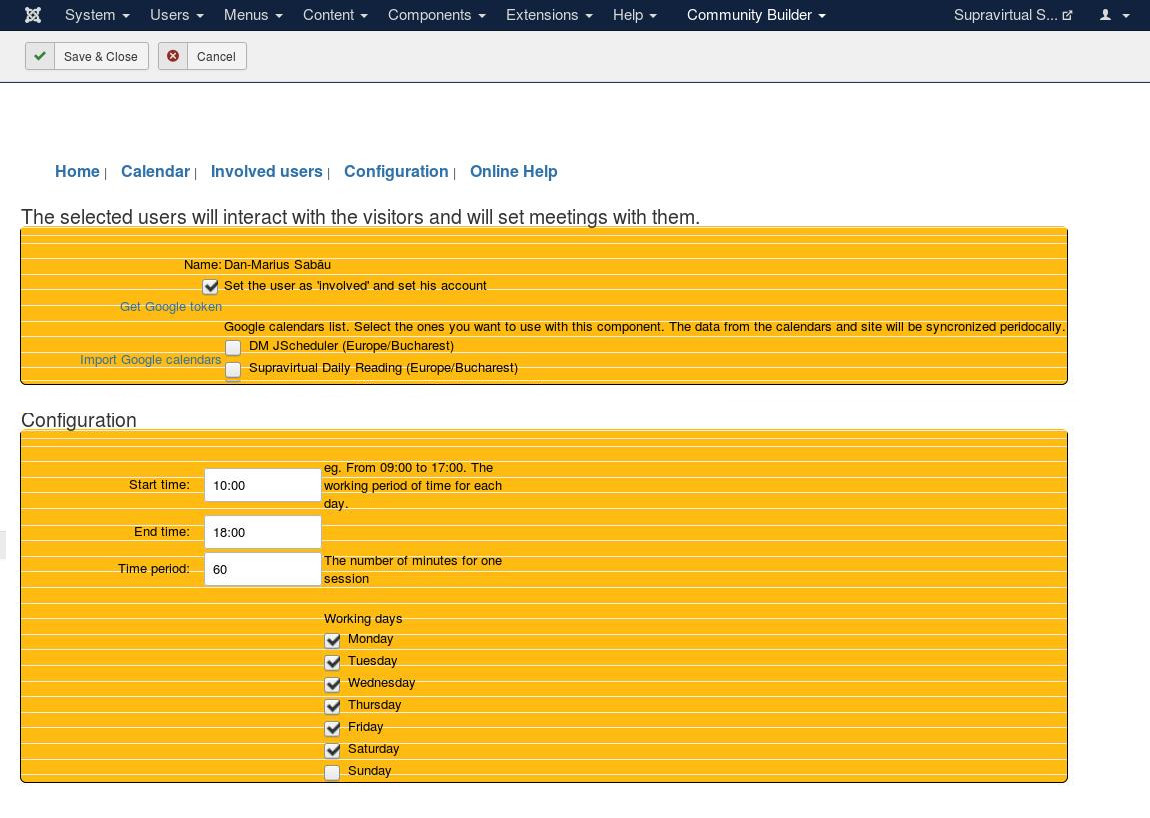The image size is (1150, 818).
Task: Expand the Menus dropdown
Action: coord(253,15)
